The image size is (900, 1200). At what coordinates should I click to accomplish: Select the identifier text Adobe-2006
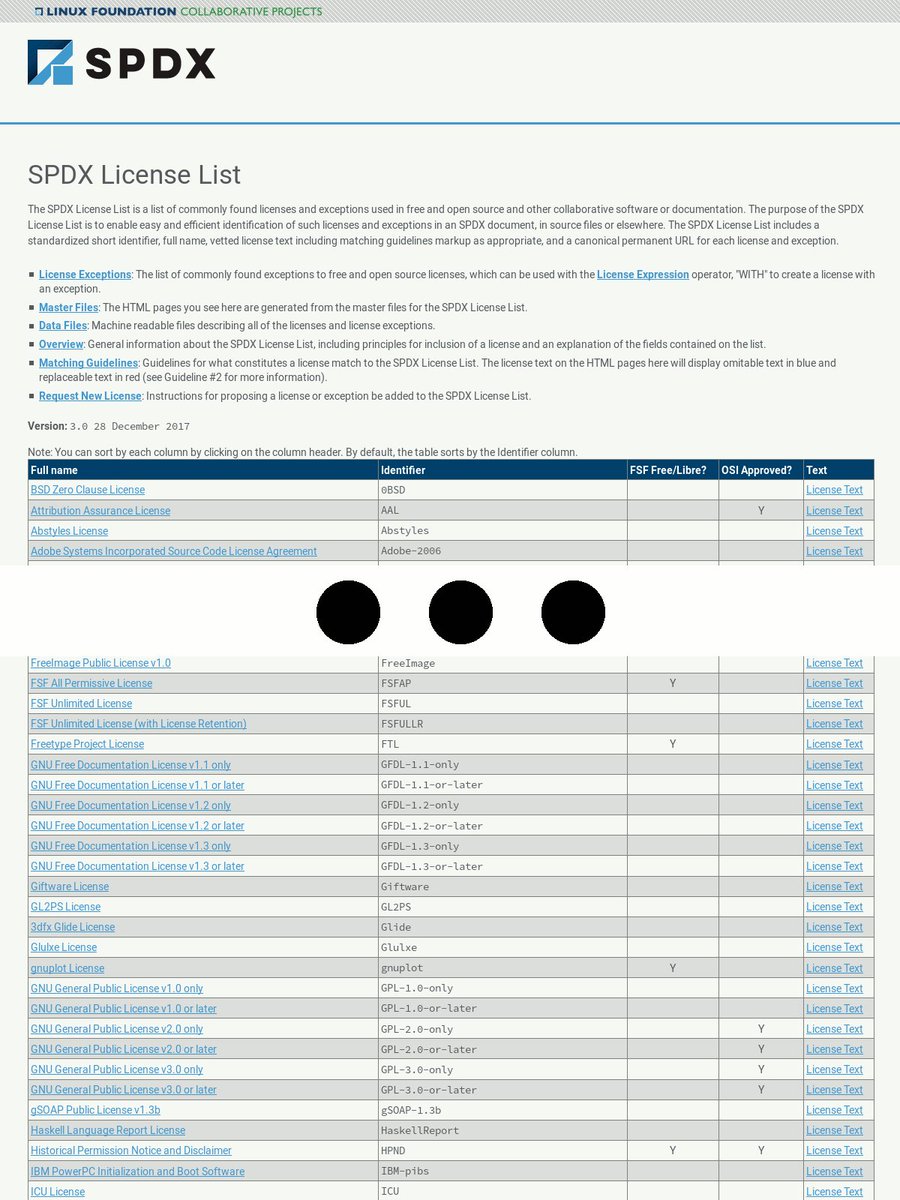click(x=411, y=551)
